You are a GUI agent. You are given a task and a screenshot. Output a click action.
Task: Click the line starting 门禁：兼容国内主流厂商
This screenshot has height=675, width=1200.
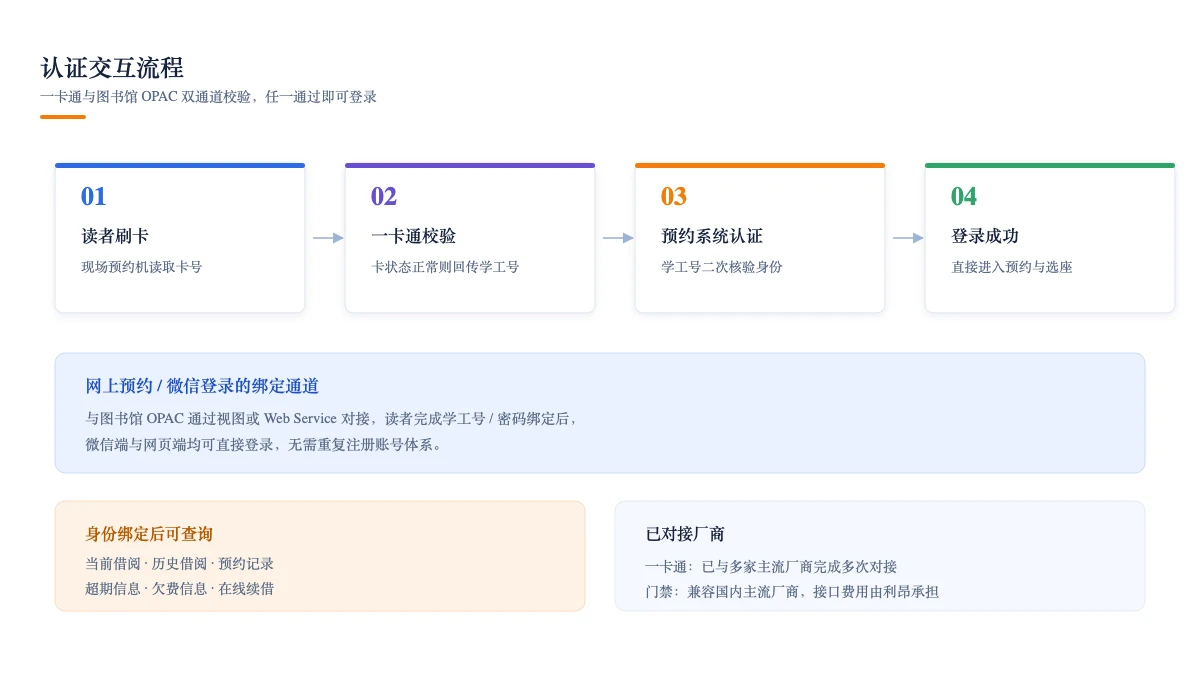click(x=792, y=591)
